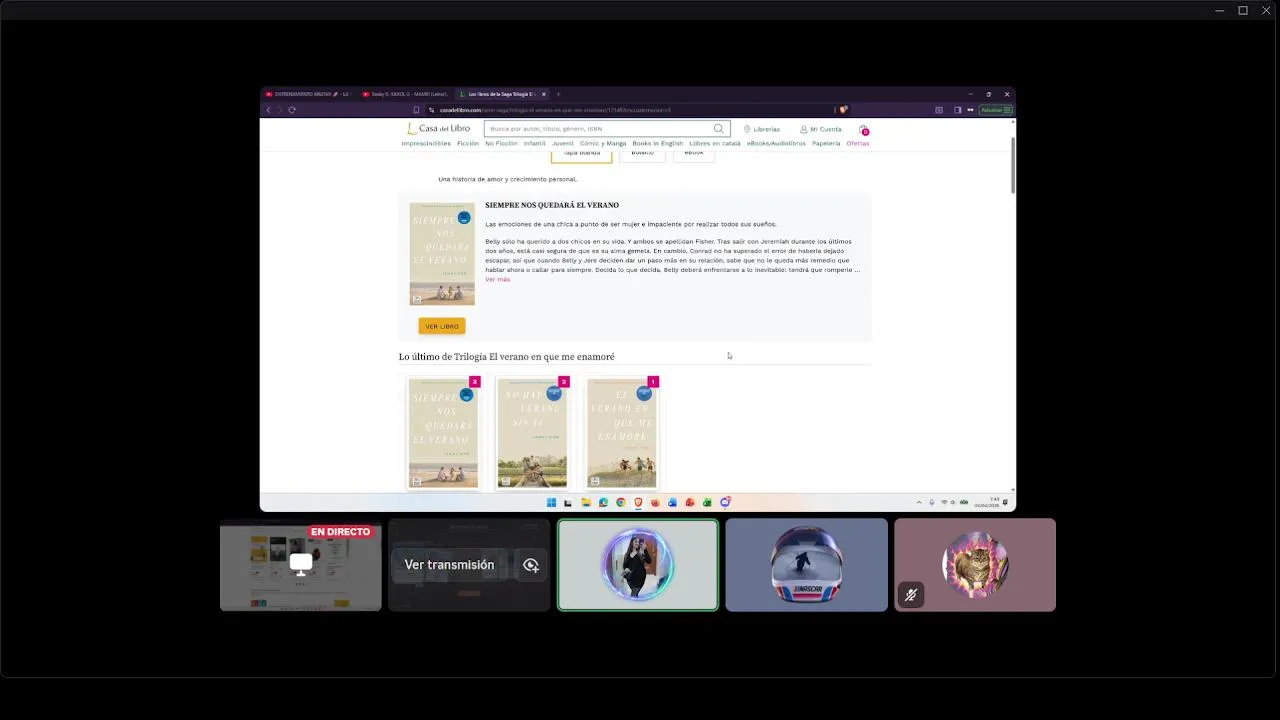Screen dimensions: 1280x720
Task: Select the Tapa blanda format tab
Action: 581,155
